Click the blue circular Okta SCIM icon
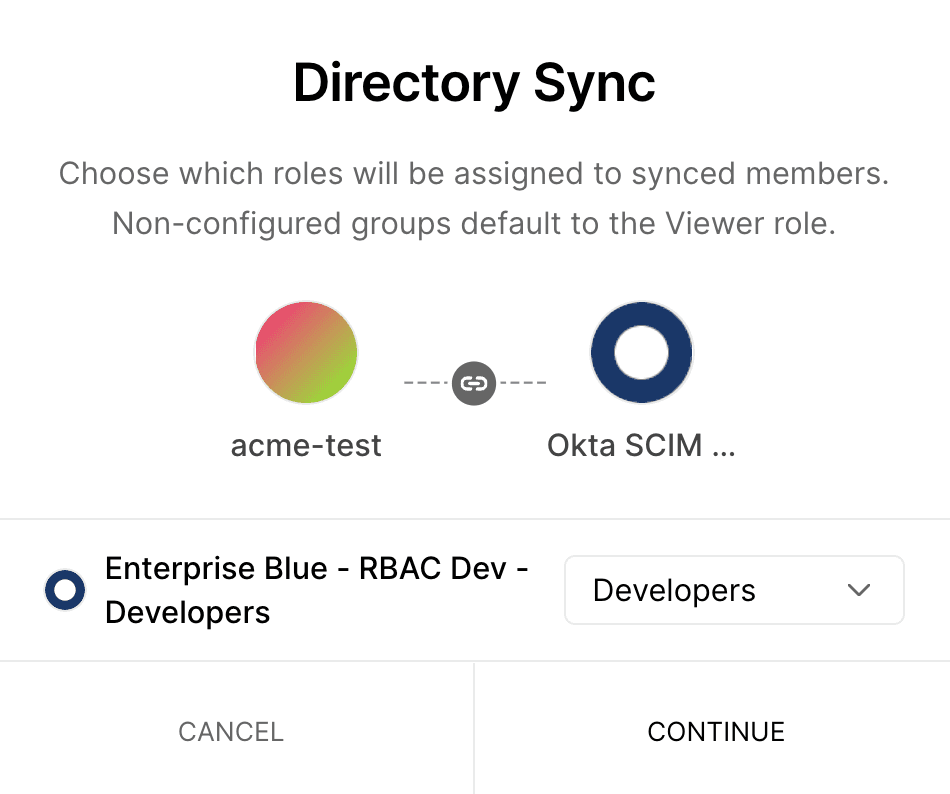The height and width of the screenshot is (794, 950). [x=641, y=352]
